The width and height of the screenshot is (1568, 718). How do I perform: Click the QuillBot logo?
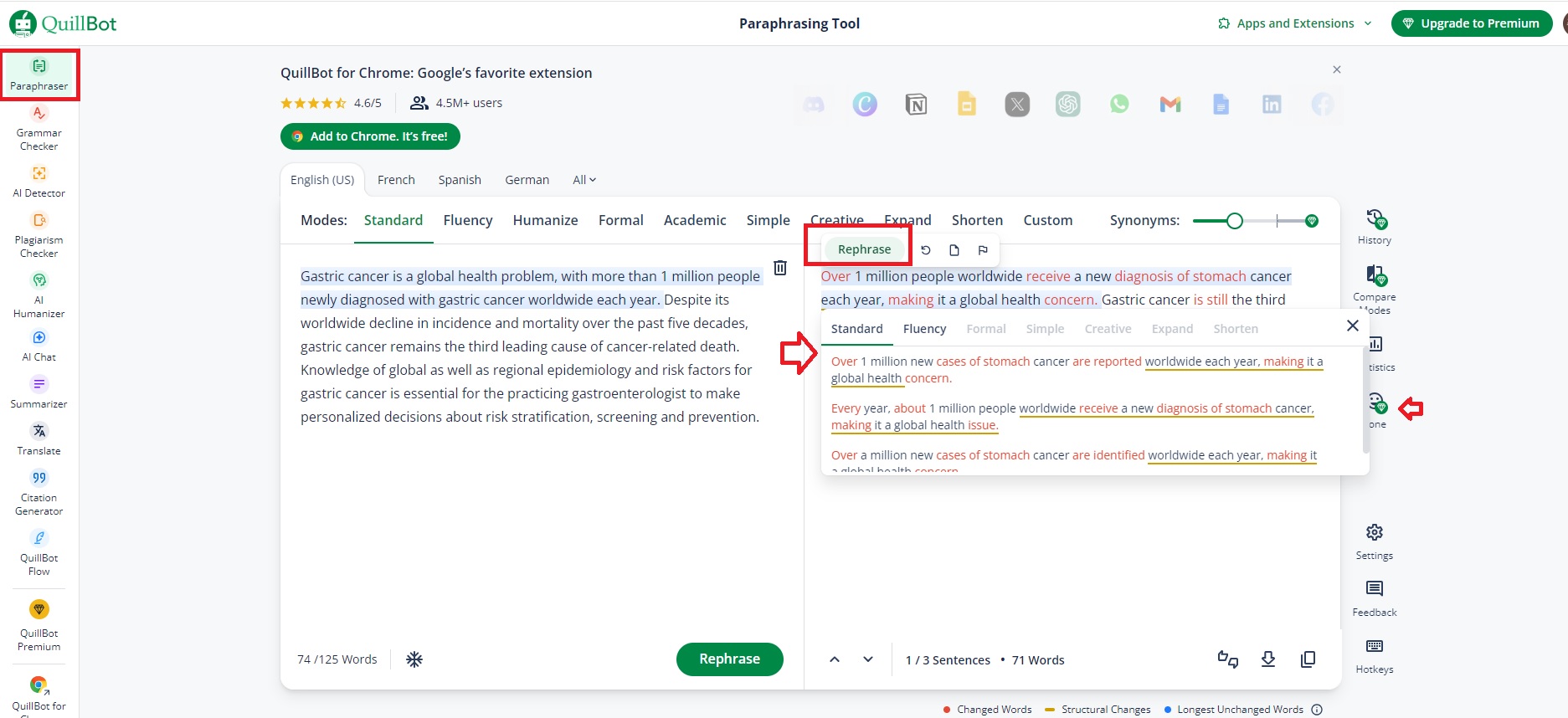coord(64,23)
